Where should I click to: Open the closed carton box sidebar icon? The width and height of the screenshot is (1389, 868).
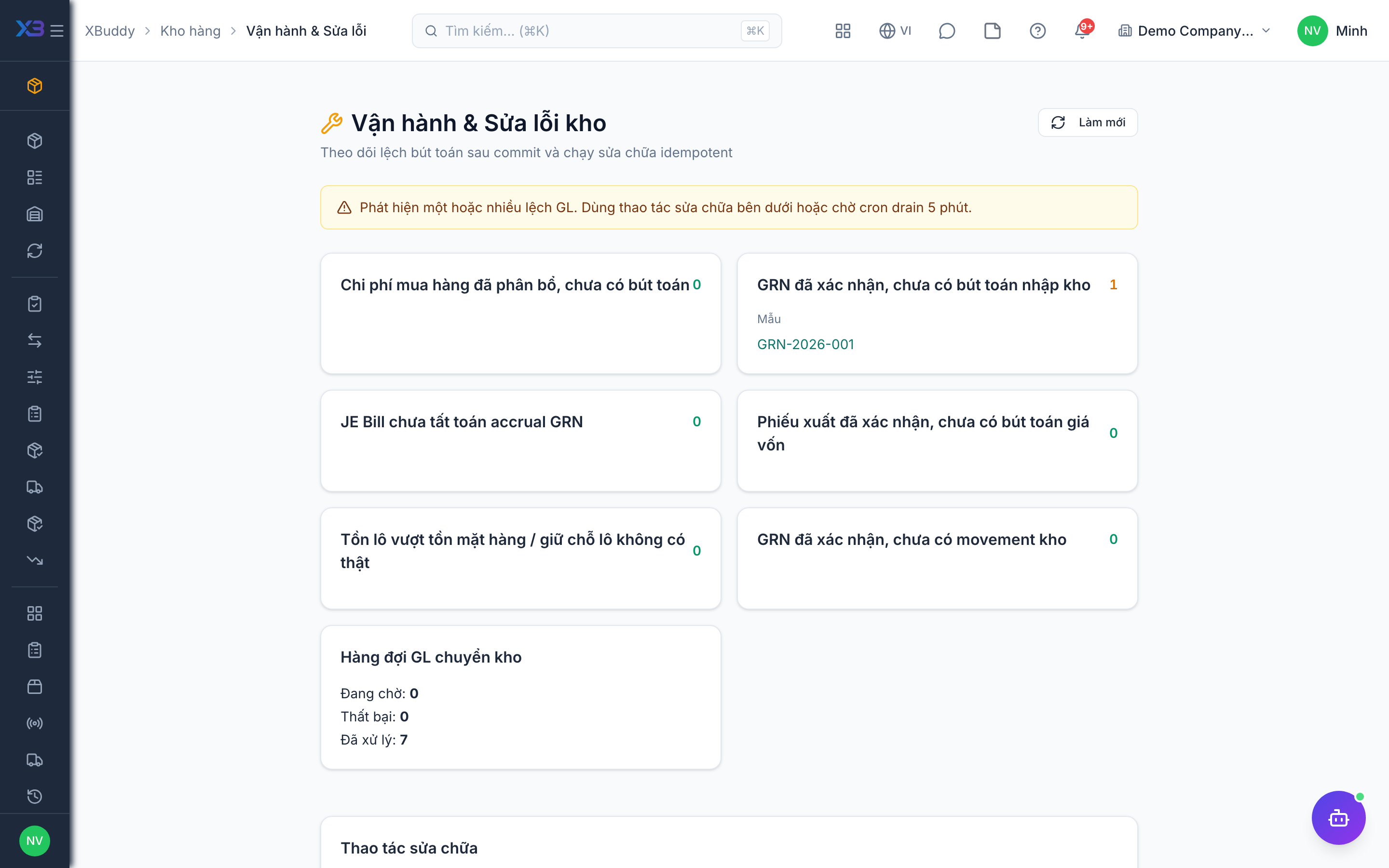(x=34, y=687)
